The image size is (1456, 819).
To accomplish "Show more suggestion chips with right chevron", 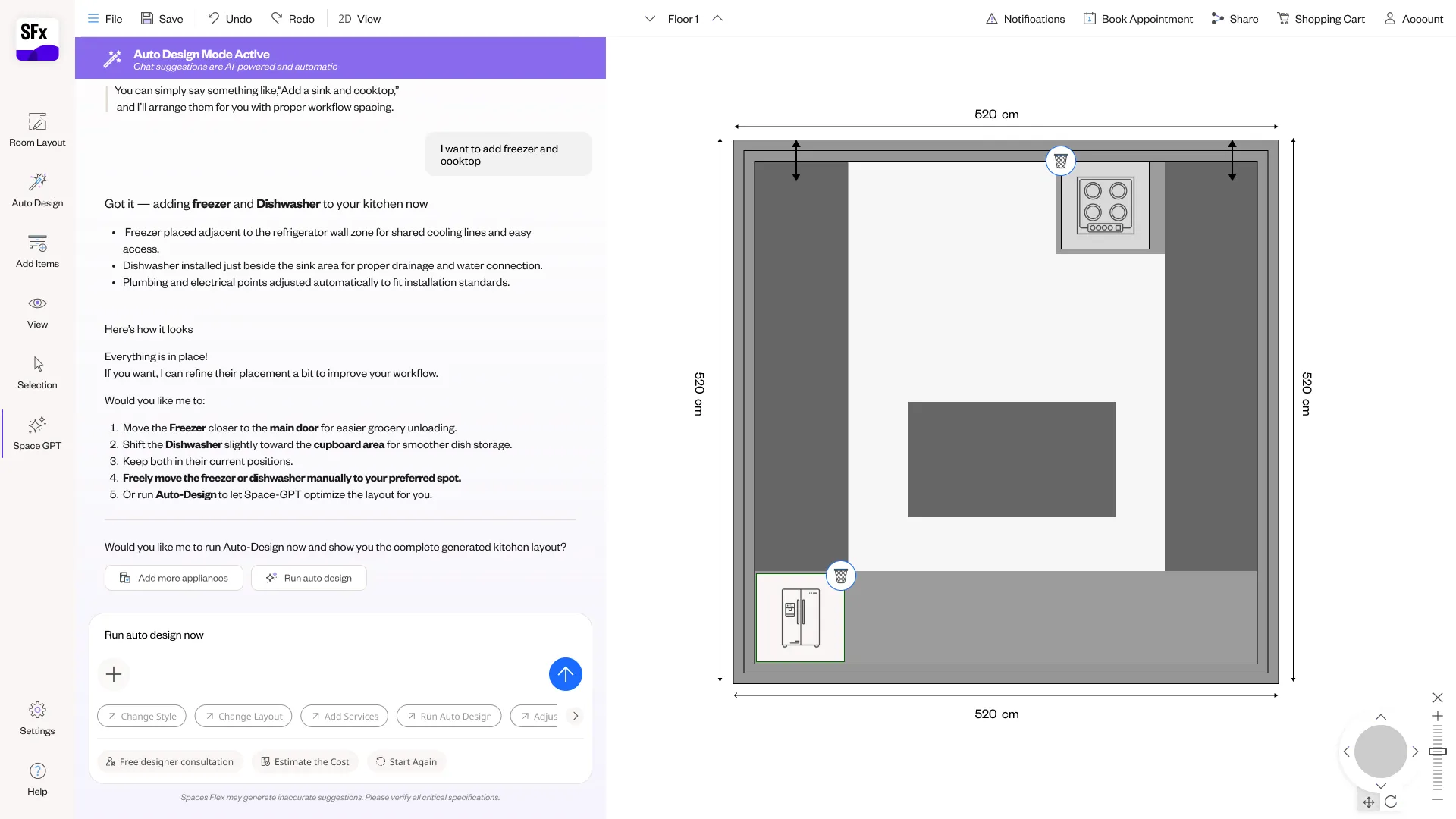I will point(576,716).
